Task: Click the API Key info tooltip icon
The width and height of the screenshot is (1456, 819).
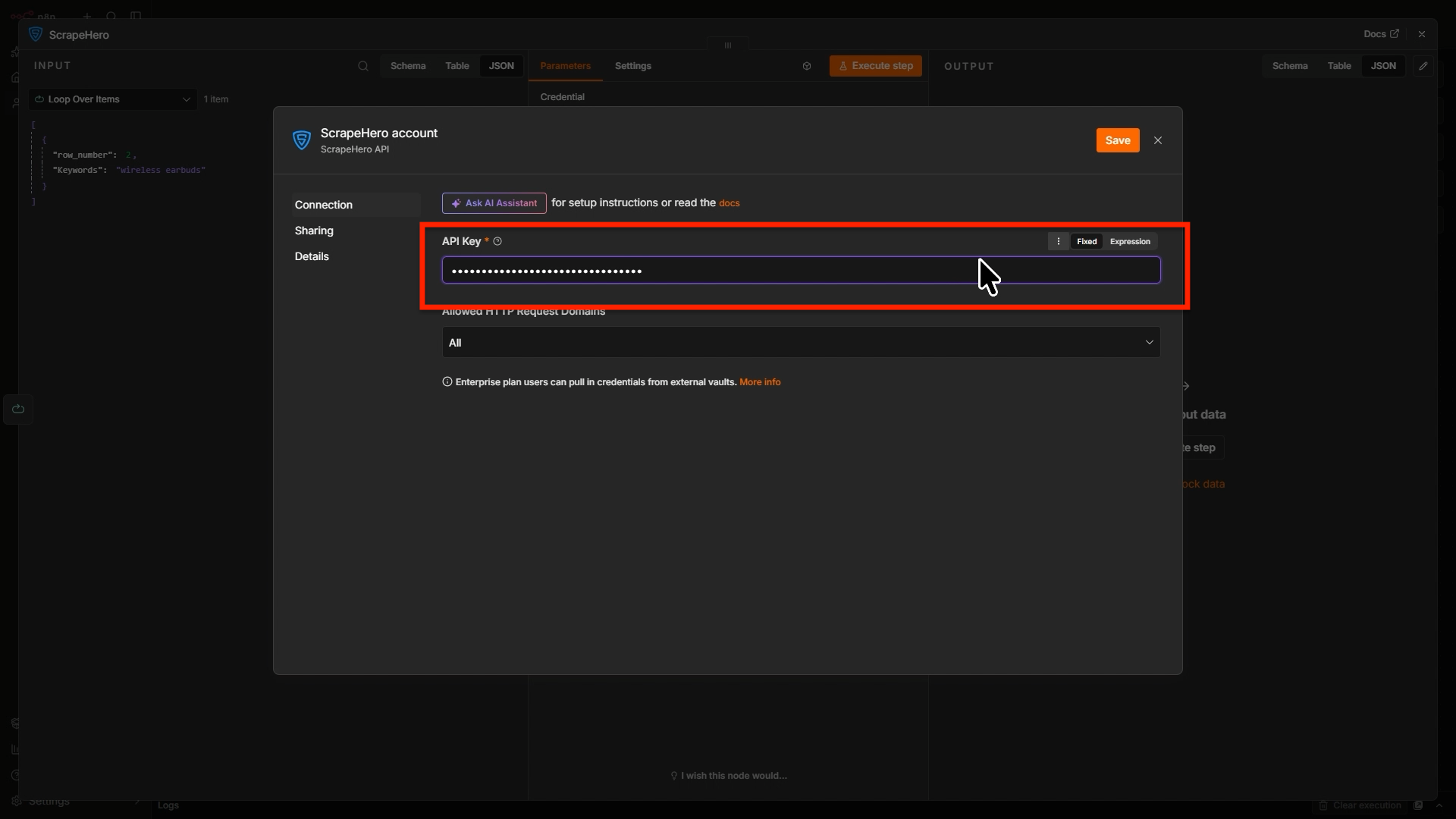Action: coord(497,241)
